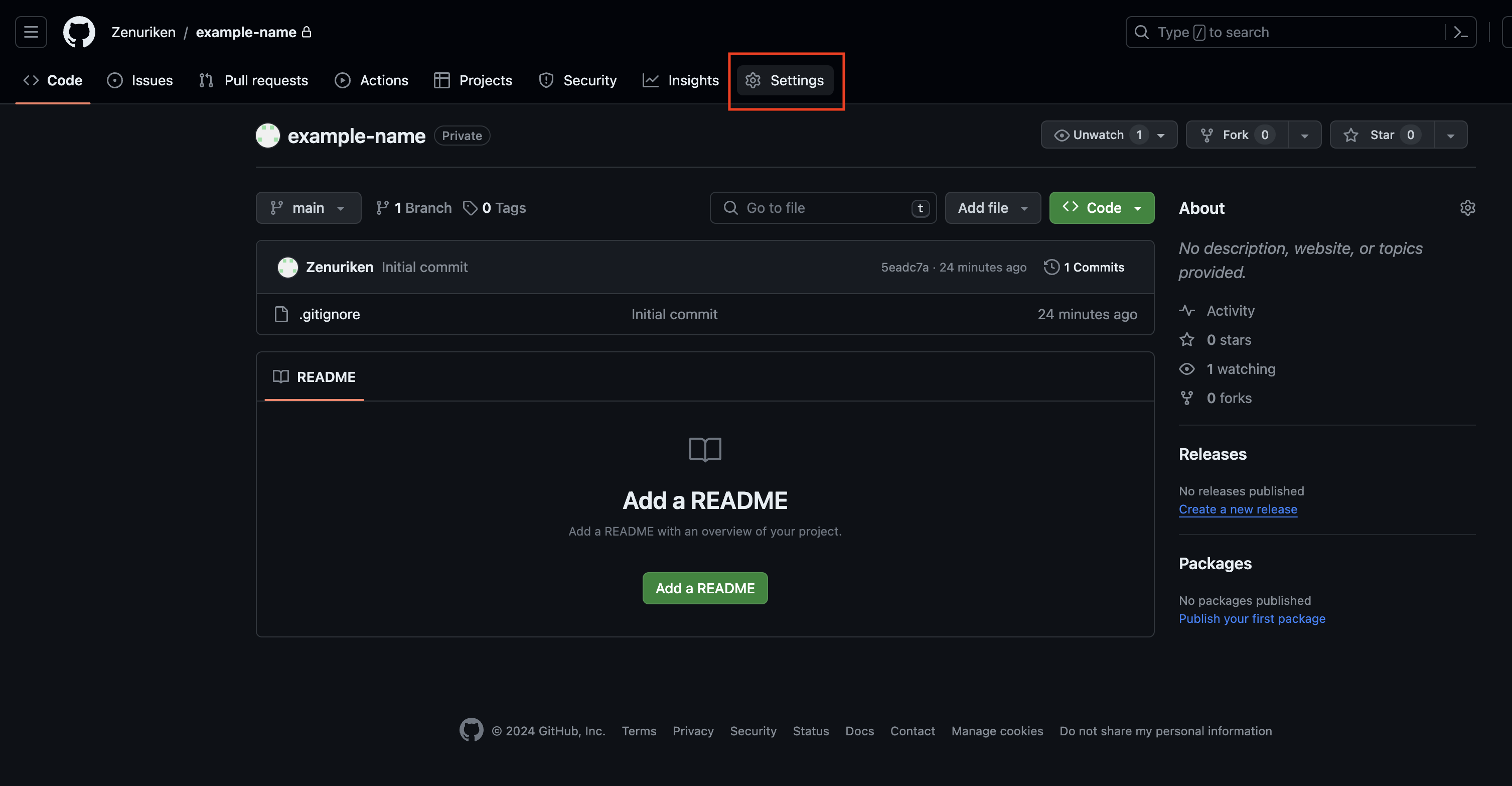1512x786 pixels.
Task: Go to GitHub home via Octocat logo
Action: (x=79, y=32)
